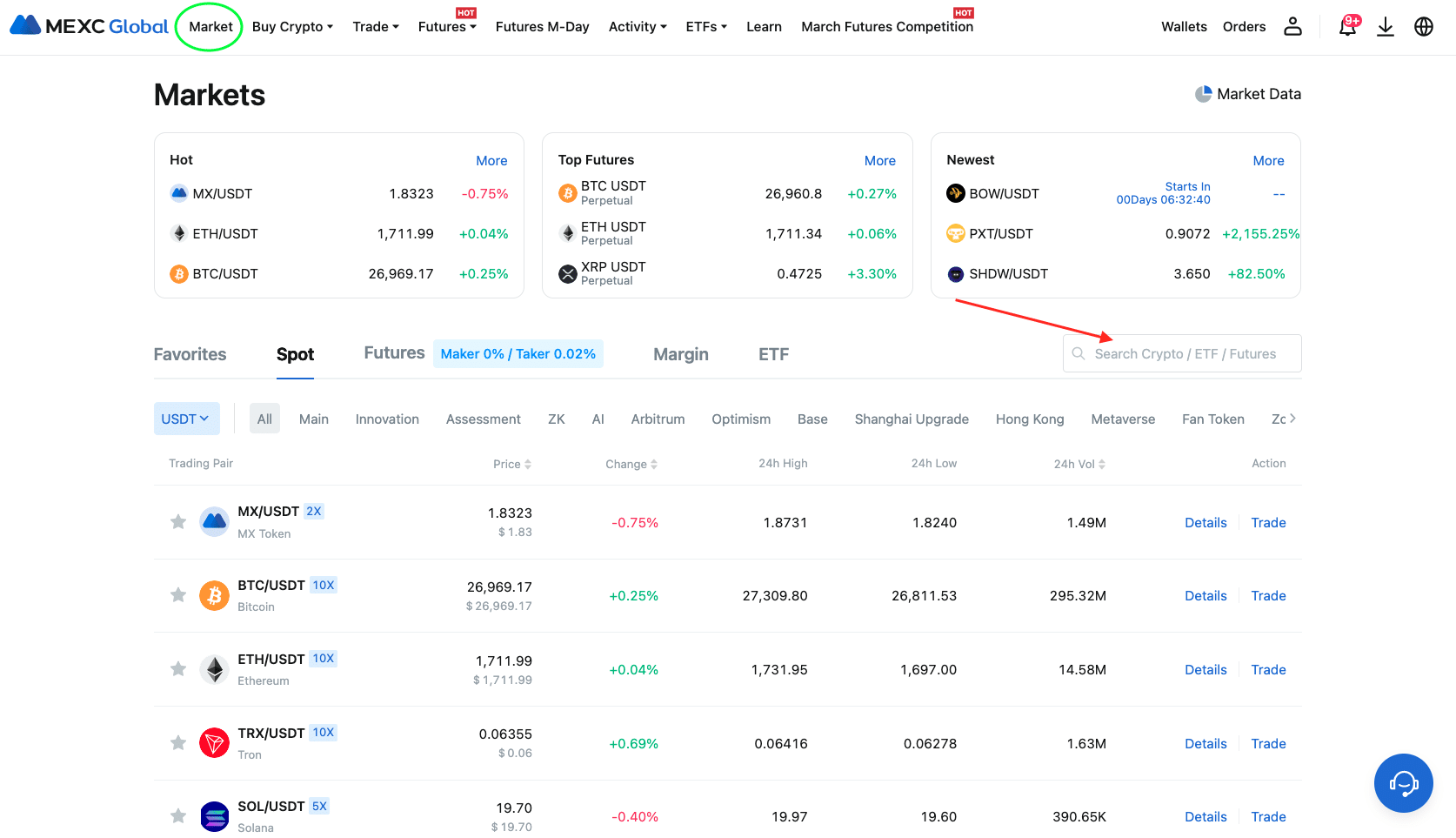Open the user account profile icon

pos(1293,26)
